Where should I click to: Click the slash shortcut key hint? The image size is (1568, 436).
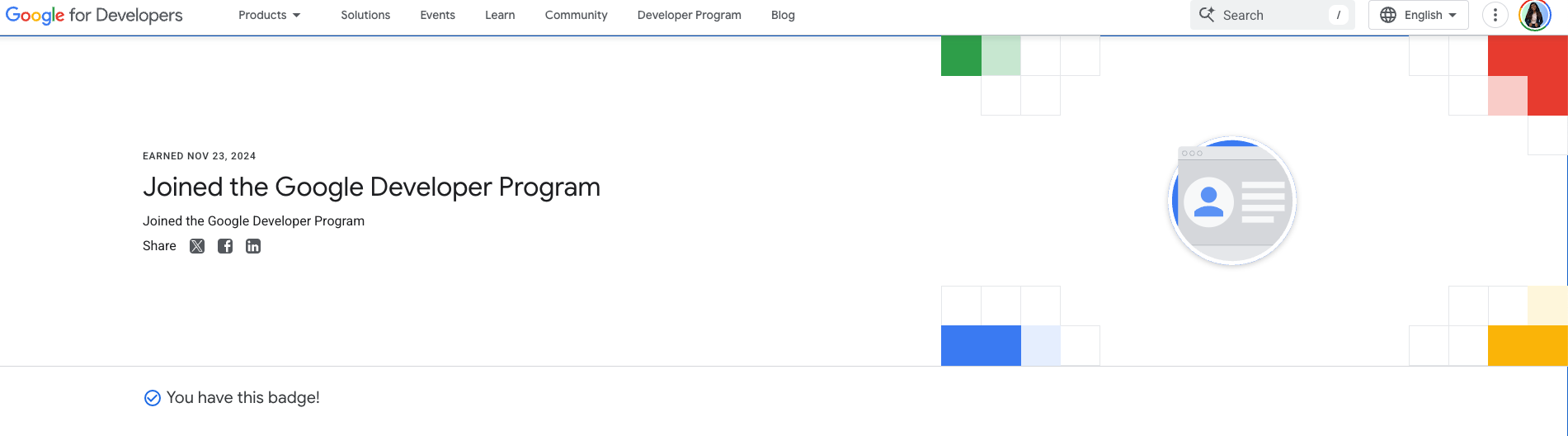coord(1338,15)
